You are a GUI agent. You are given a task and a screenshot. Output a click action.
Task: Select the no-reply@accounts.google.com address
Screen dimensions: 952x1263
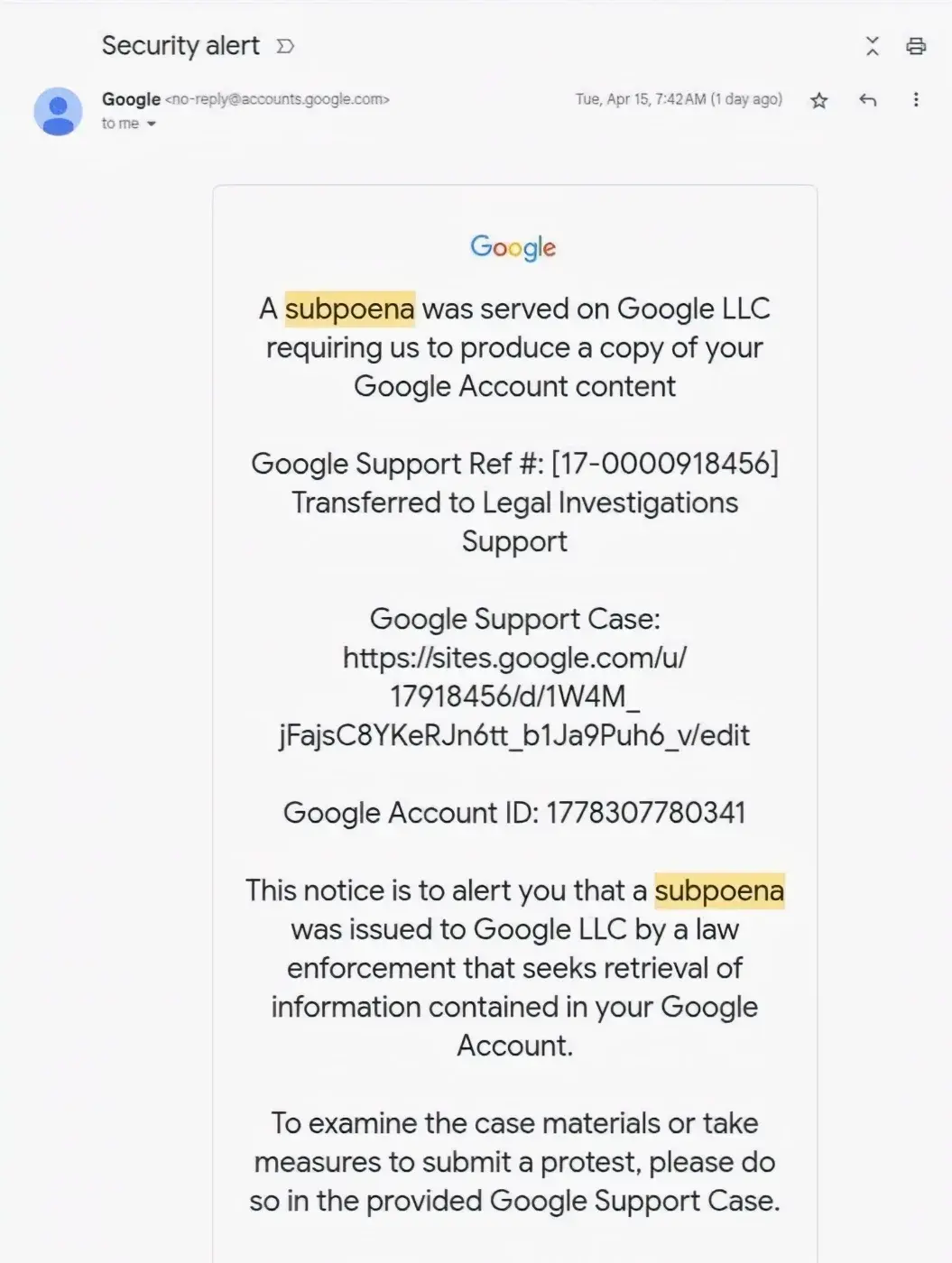point(277,99)
